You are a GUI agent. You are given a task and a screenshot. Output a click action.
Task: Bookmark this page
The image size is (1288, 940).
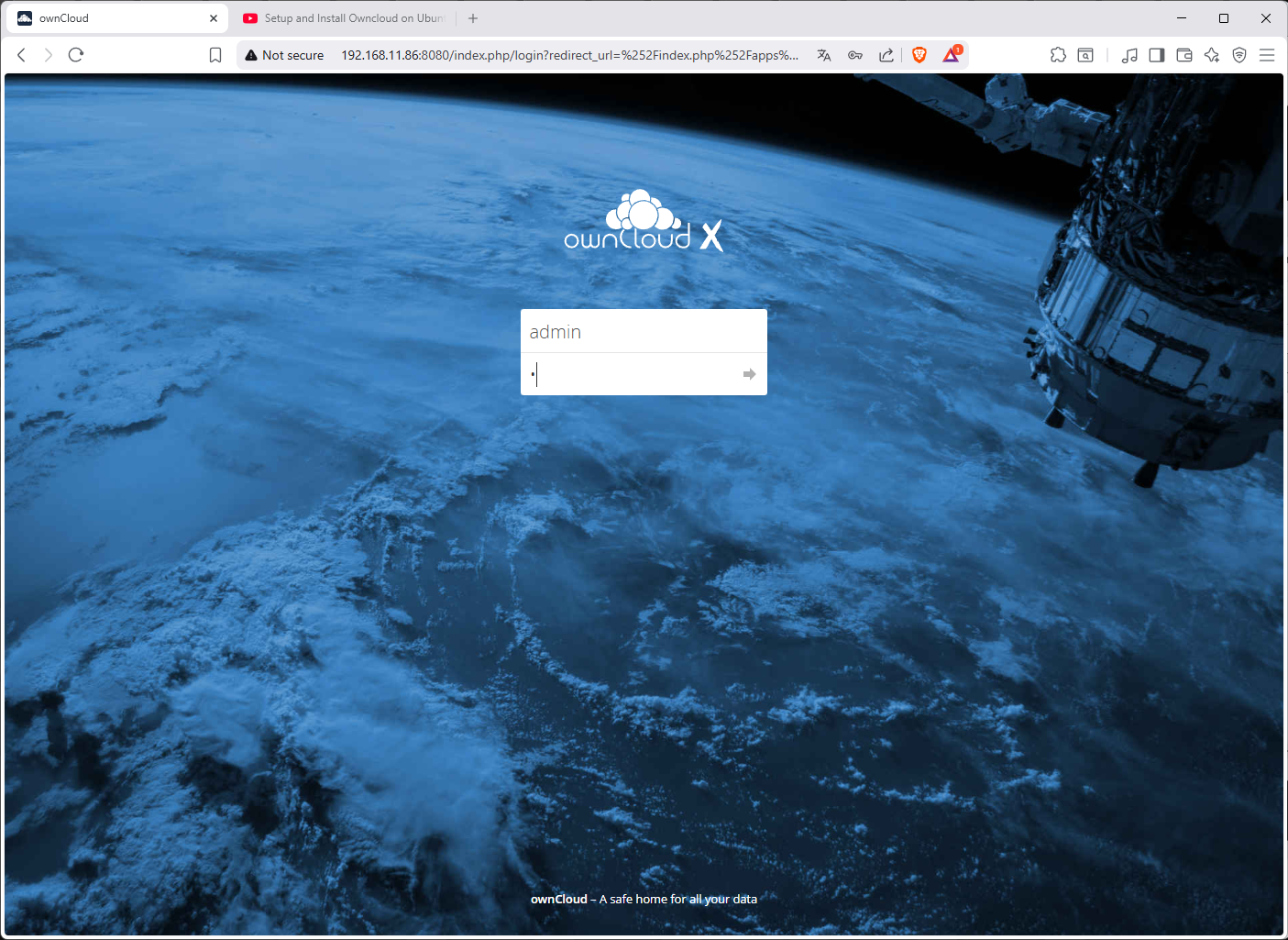coord(215,55)
